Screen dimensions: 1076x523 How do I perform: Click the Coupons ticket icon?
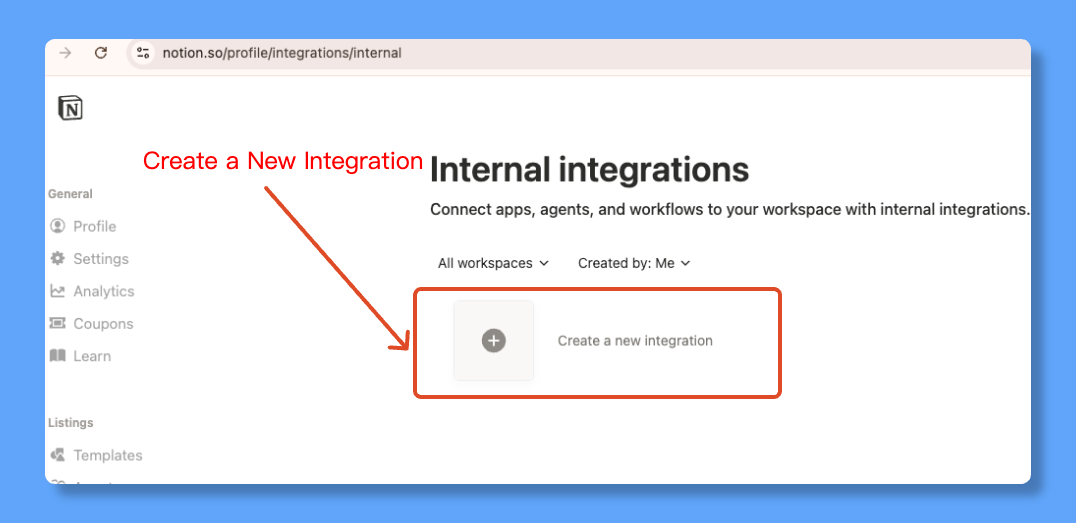tap(58, 323)
